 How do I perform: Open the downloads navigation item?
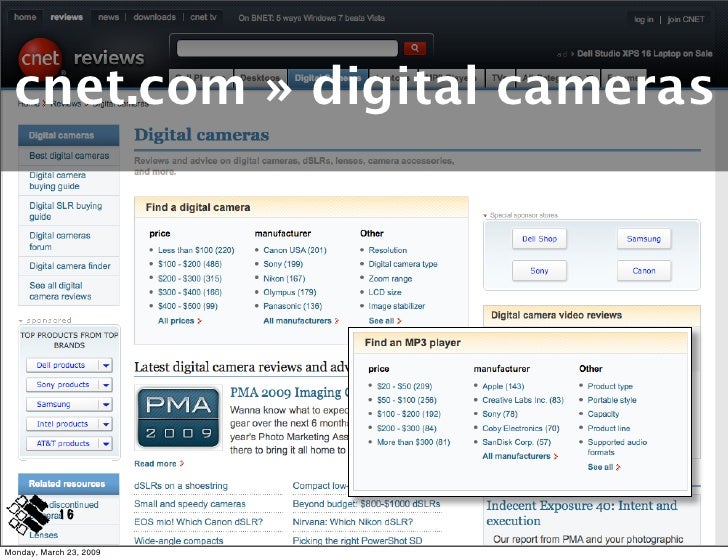(x=155, y=17)
